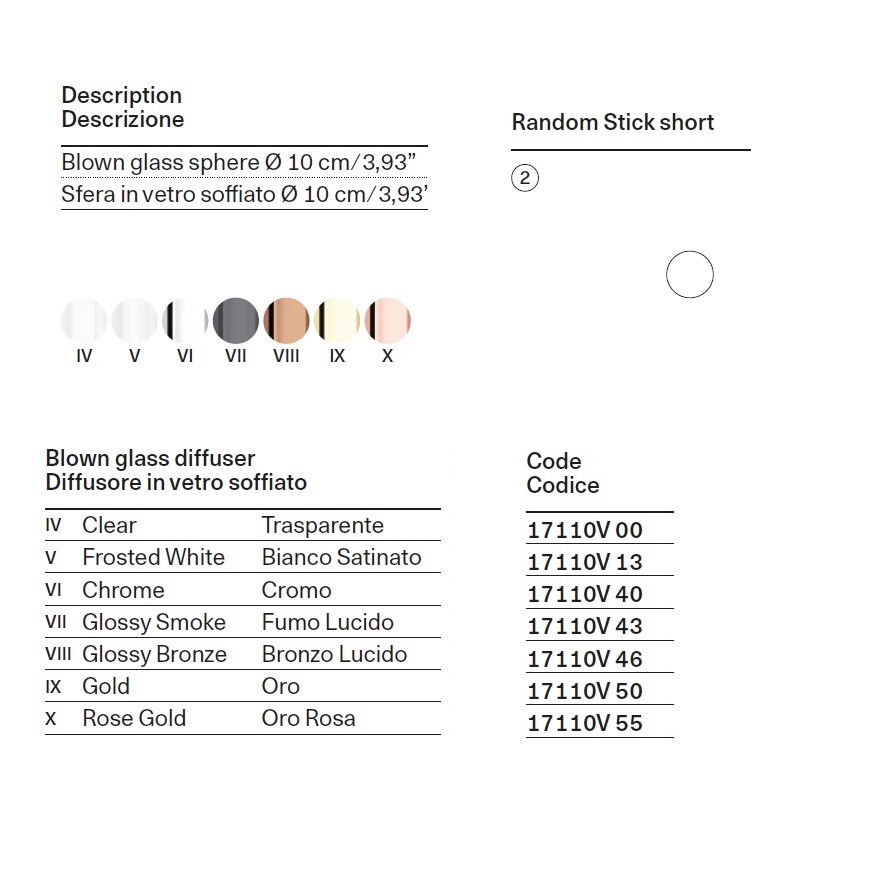The image size is (872, 872).
Task: Click the Frosted White row label
Action: point(153,557)
